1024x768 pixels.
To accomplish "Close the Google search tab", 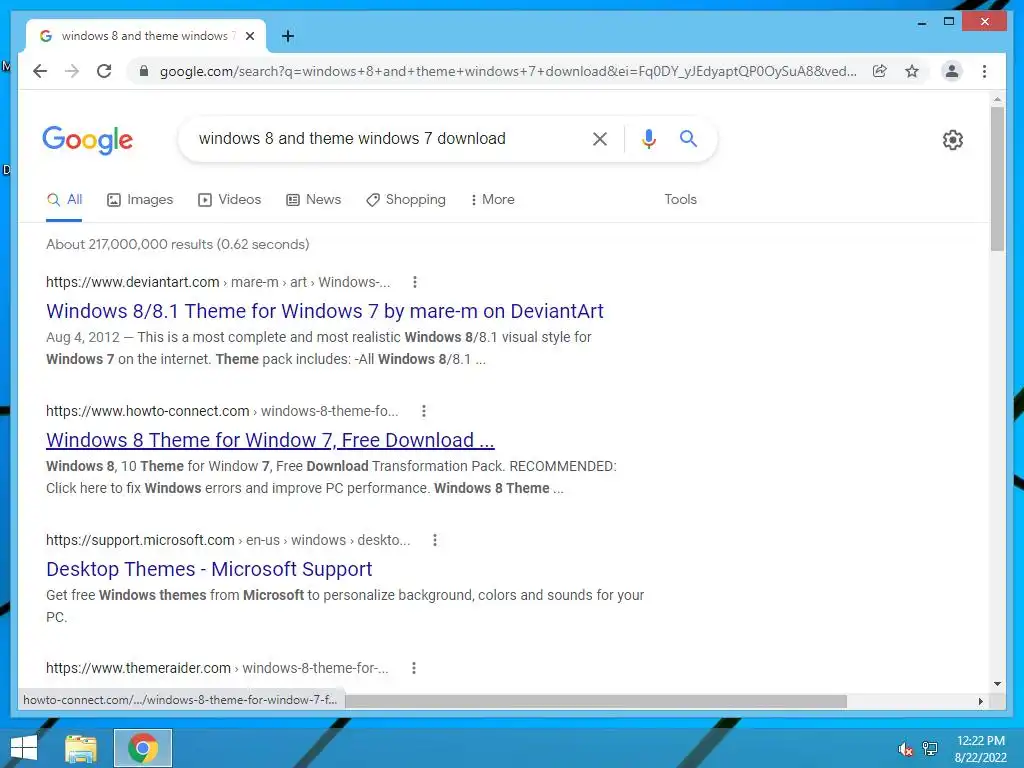I will click(x=250, y=36).
